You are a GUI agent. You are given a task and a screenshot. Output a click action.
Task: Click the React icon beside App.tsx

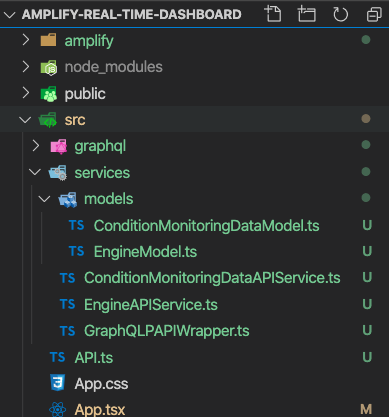(58, 409)
